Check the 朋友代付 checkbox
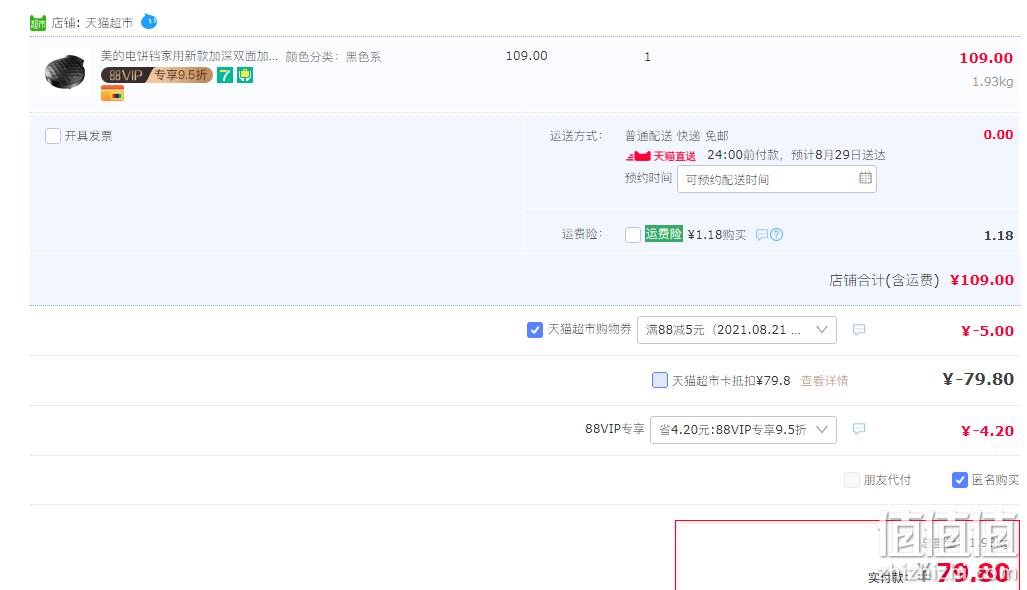Image resolution: width=1027 pixels, height=590 pixels. coord(851,480)
